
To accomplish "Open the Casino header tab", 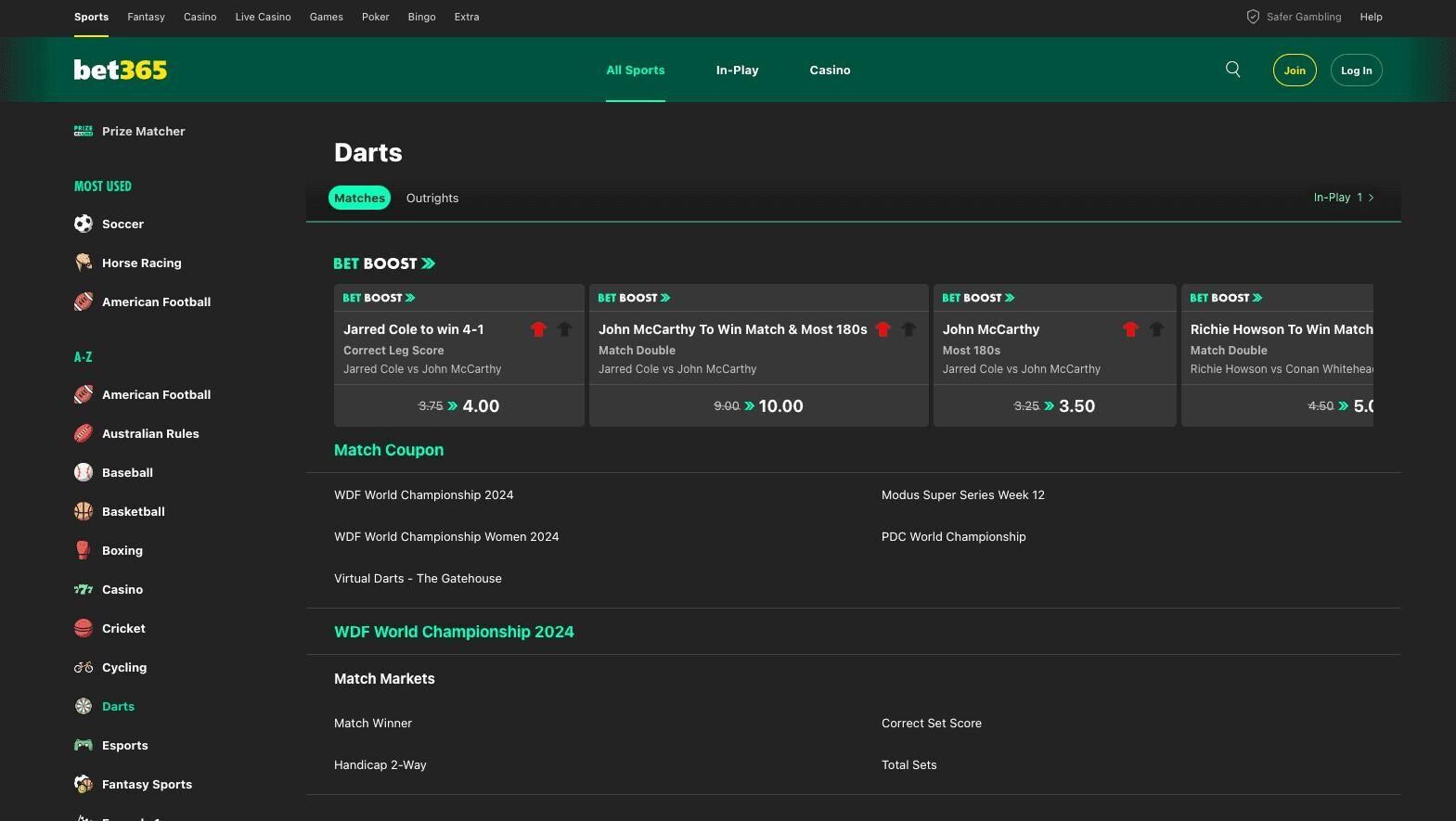I will 830,70.
